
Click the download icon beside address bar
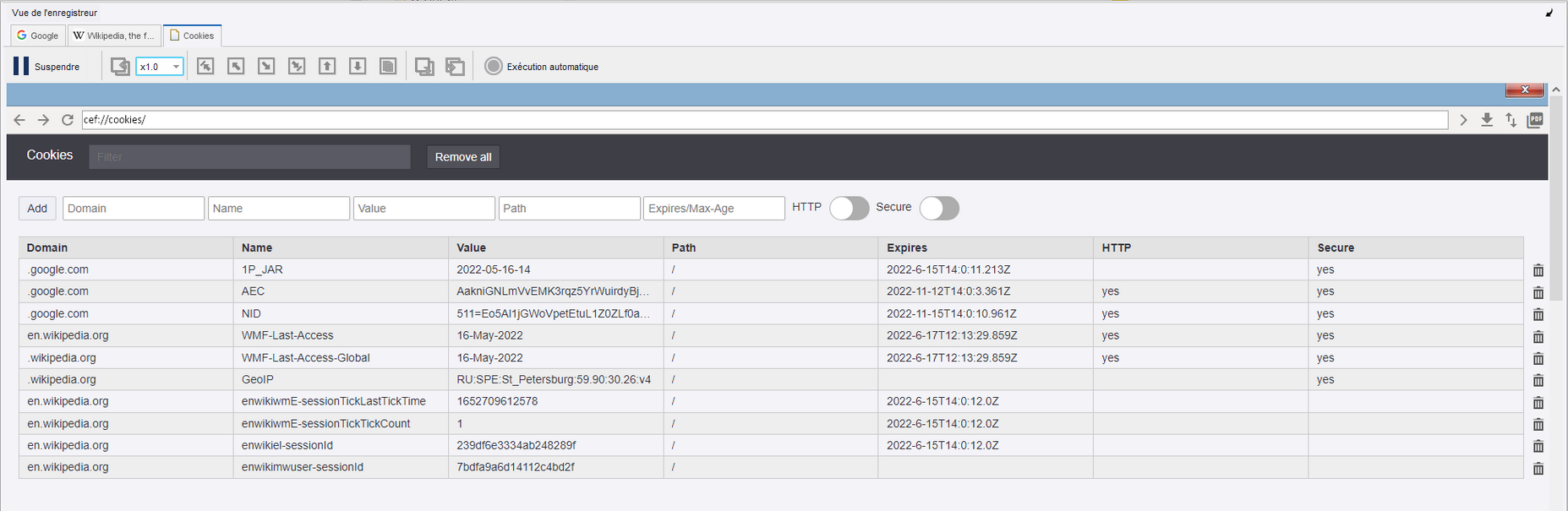1487,120
